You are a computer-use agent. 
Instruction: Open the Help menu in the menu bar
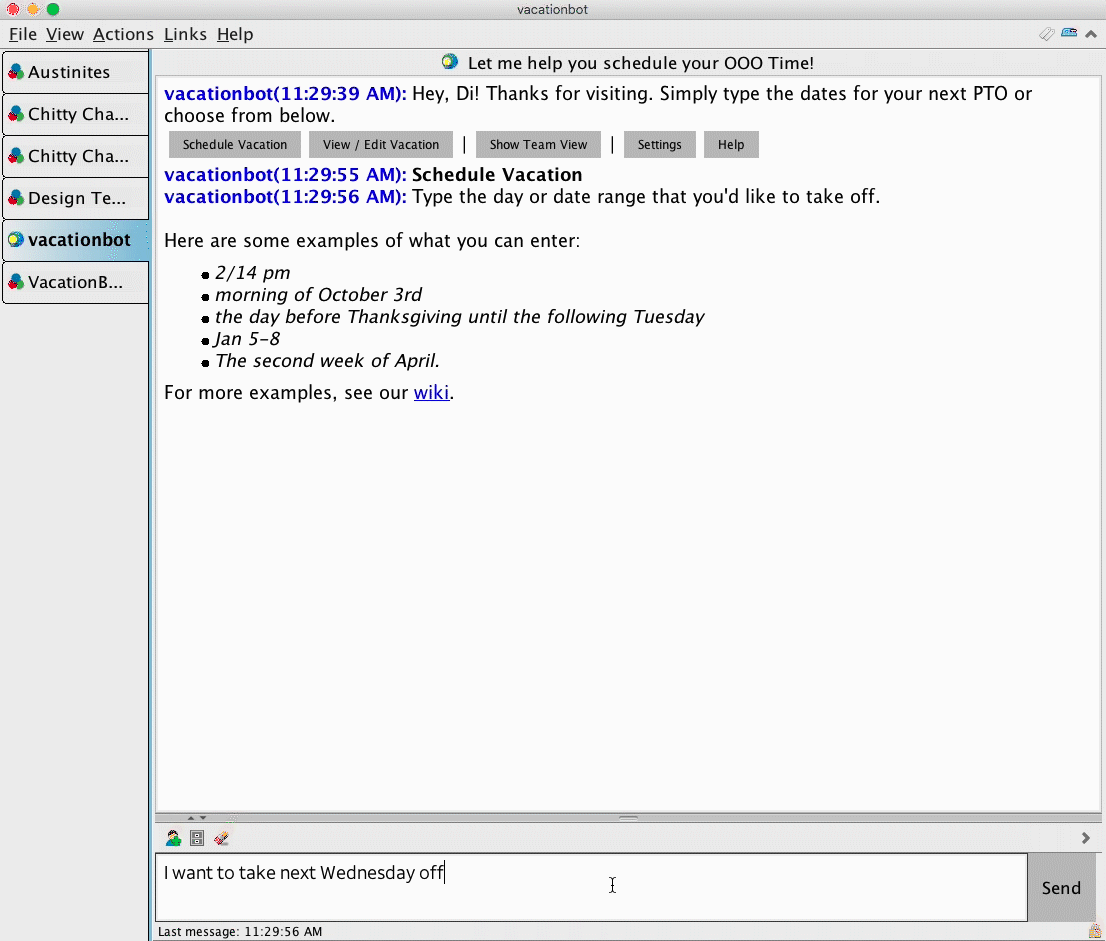coord(235,34)
